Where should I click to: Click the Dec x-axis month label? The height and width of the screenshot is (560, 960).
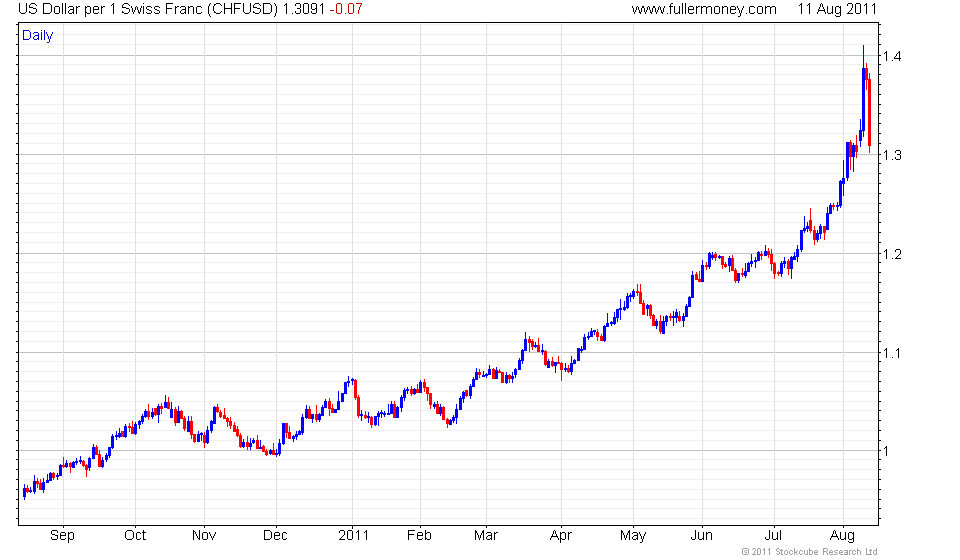[275, 536]
